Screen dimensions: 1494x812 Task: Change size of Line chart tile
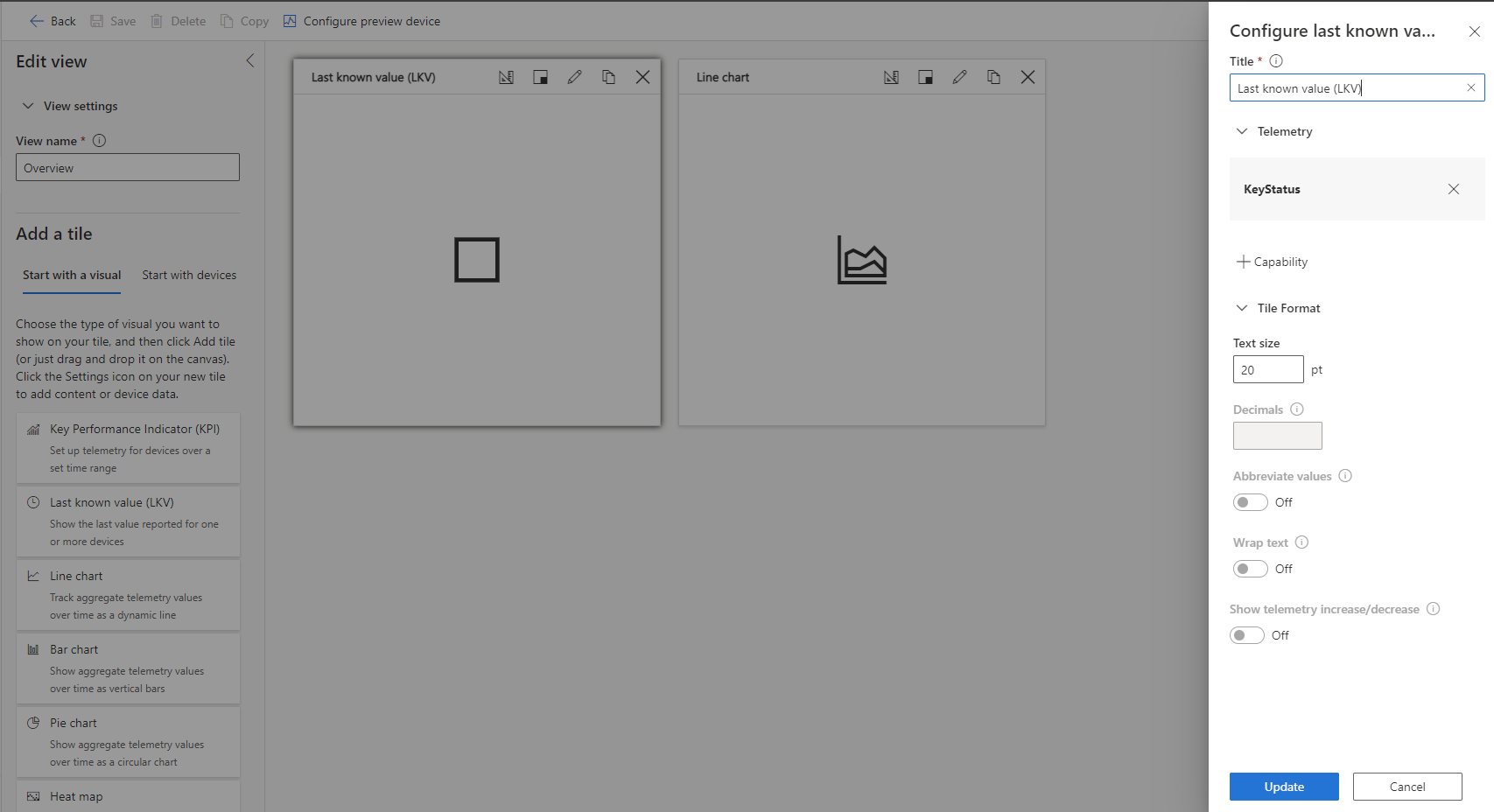[x=925, y=77]
